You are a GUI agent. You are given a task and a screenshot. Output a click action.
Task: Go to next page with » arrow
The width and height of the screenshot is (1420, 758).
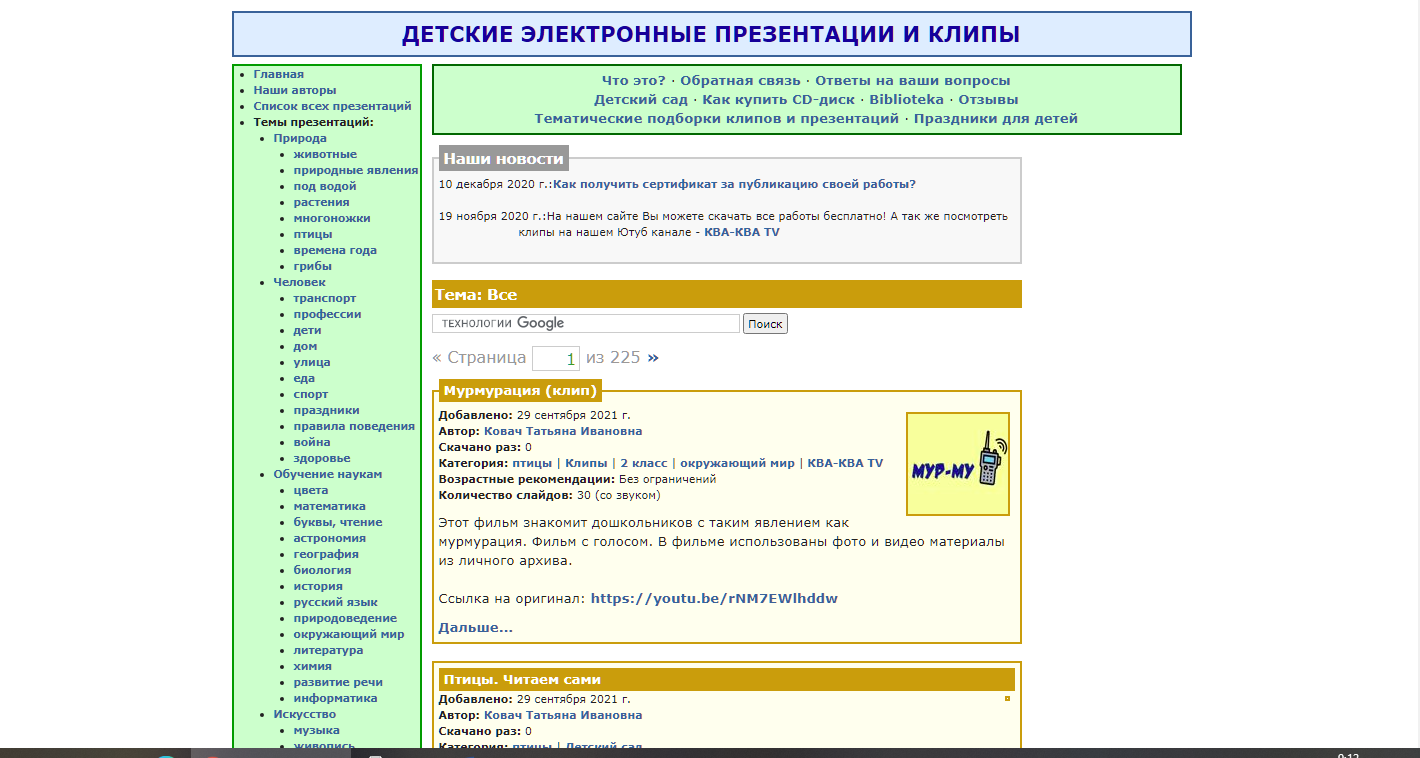[x=653, y=357]
